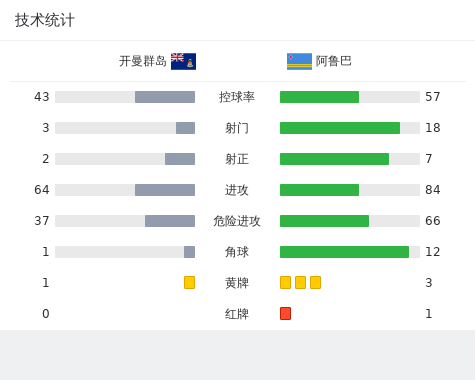Click Aruba's second yellow card icon
This screenshot has width=475, height=380.
(300, 282)
